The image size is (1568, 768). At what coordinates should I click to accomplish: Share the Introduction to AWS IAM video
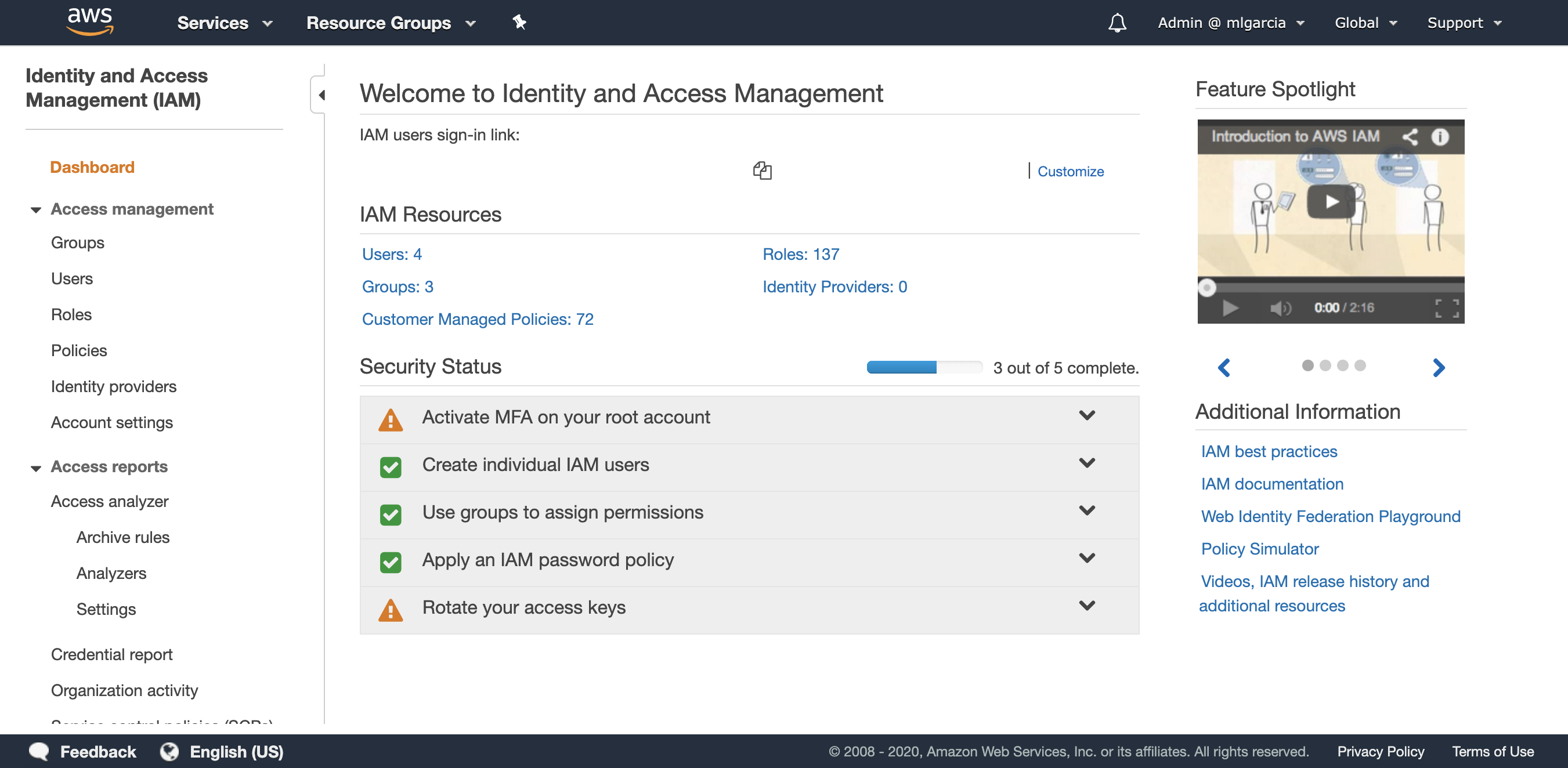click(1410, 136)
